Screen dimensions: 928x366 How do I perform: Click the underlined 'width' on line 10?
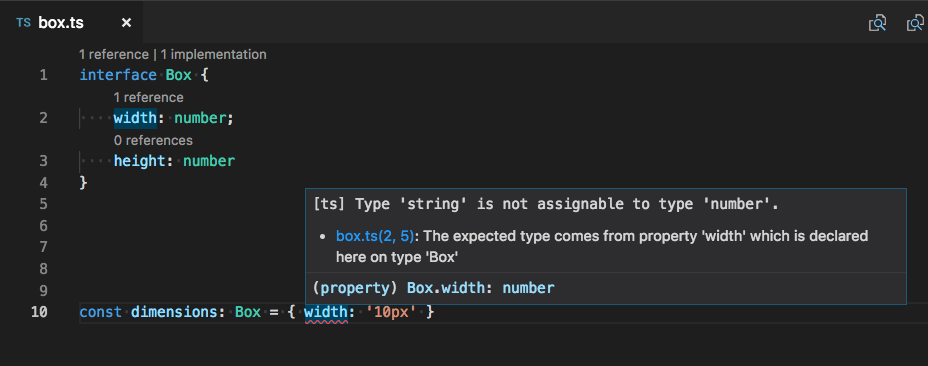pos(326,312)
